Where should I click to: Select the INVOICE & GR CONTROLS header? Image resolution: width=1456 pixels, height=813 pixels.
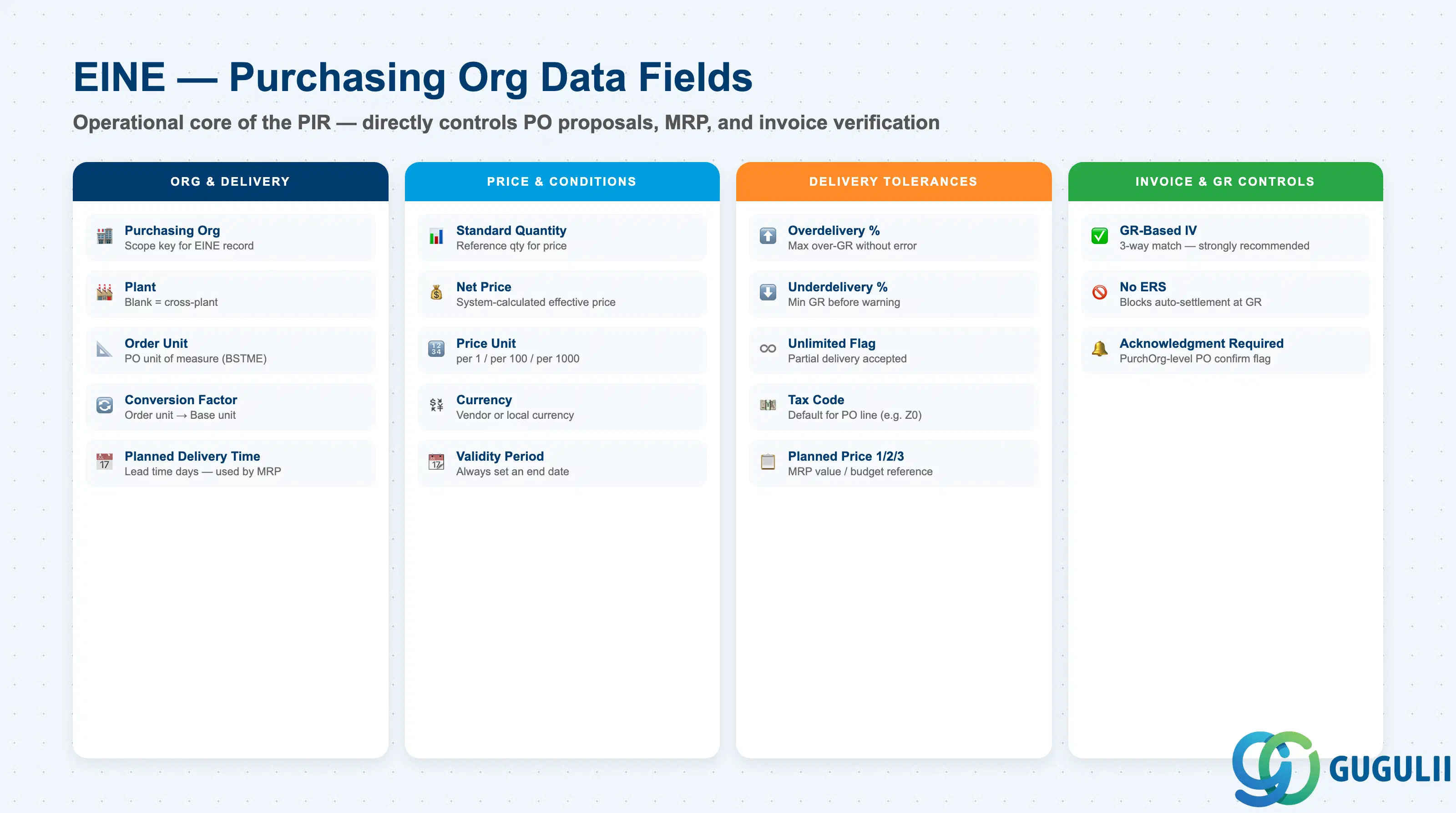tap(1225, 182)
